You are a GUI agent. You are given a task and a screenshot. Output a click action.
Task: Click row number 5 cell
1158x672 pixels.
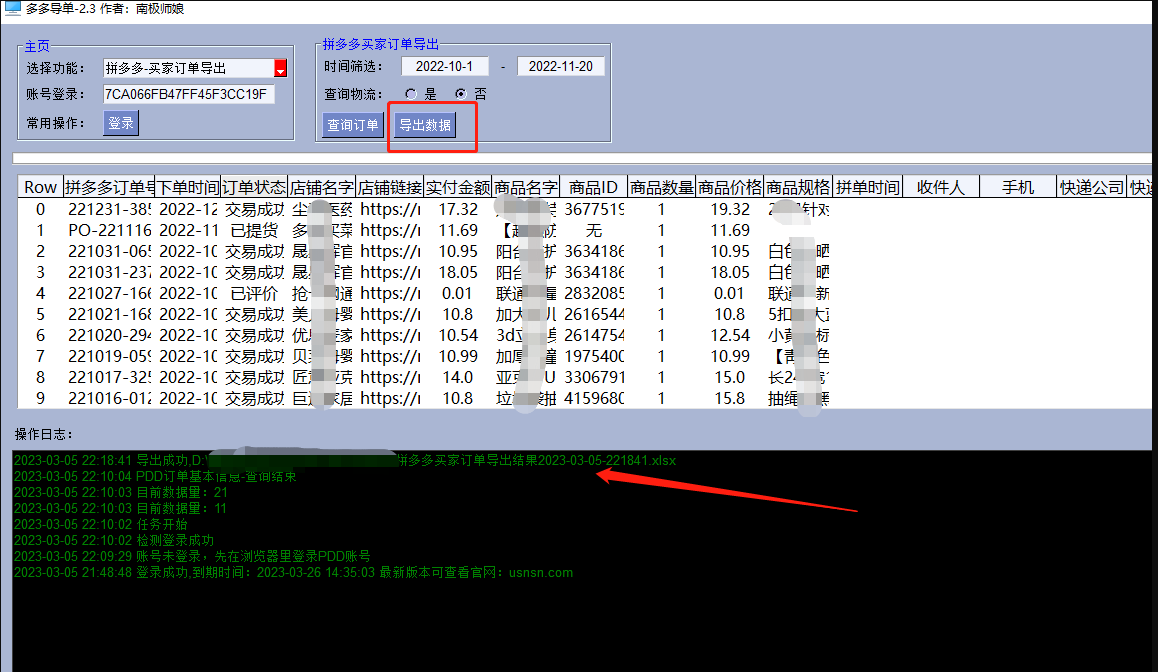point(40,315)
